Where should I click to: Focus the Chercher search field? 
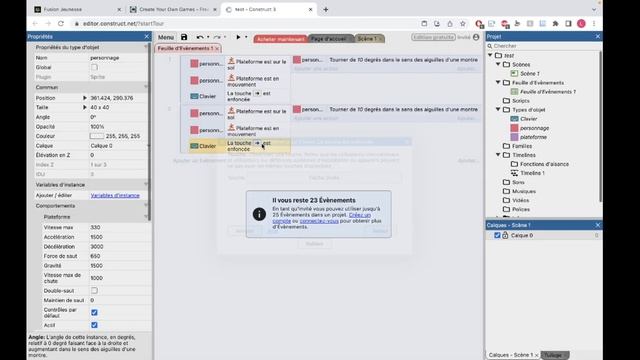pos(543,46)
